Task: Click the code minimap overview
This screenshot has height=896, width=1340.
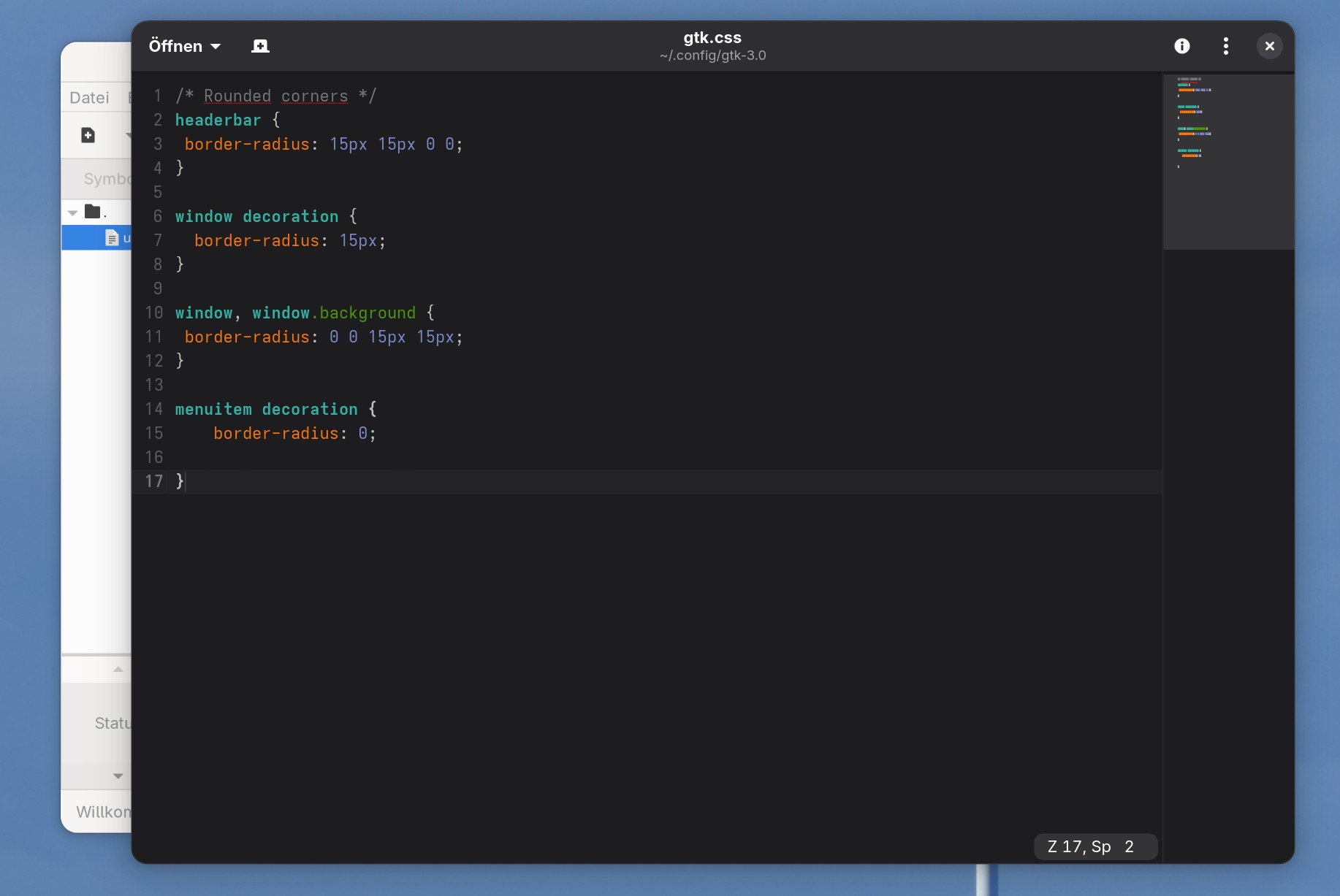Action: [1227, 161]
